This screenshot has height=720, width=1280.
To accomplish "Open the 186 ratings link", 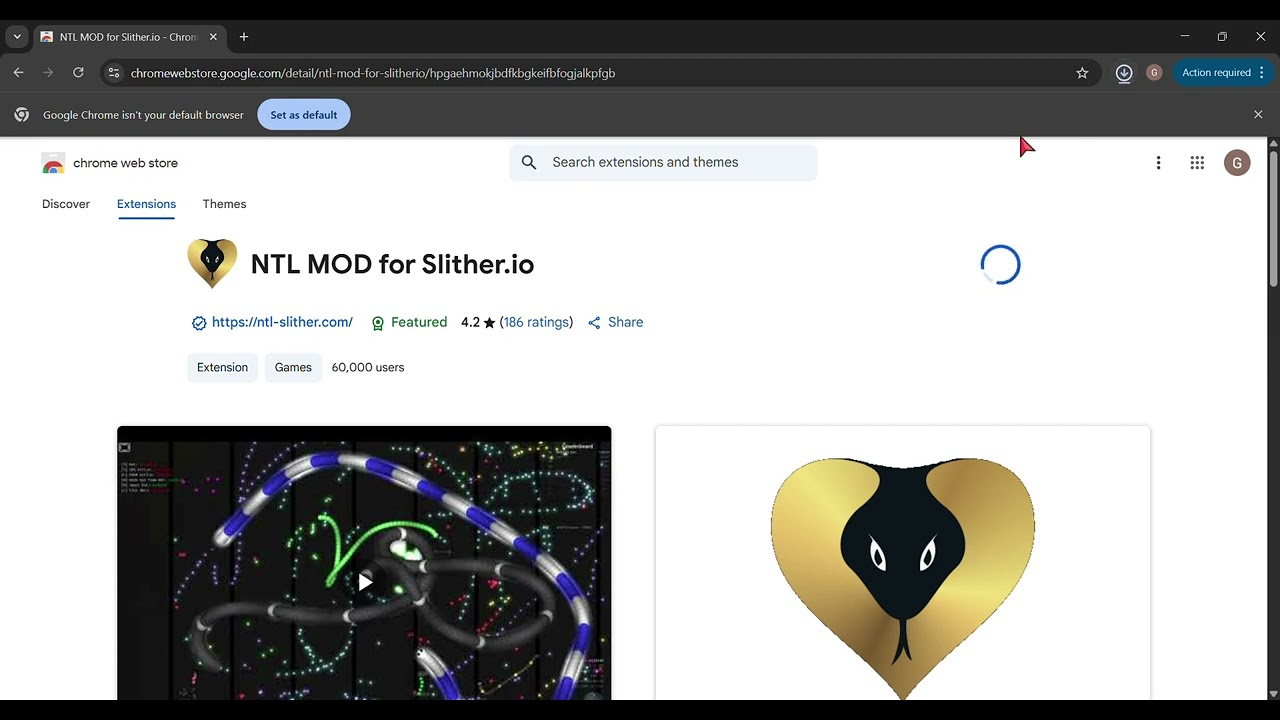I will [x=536, y=322].
